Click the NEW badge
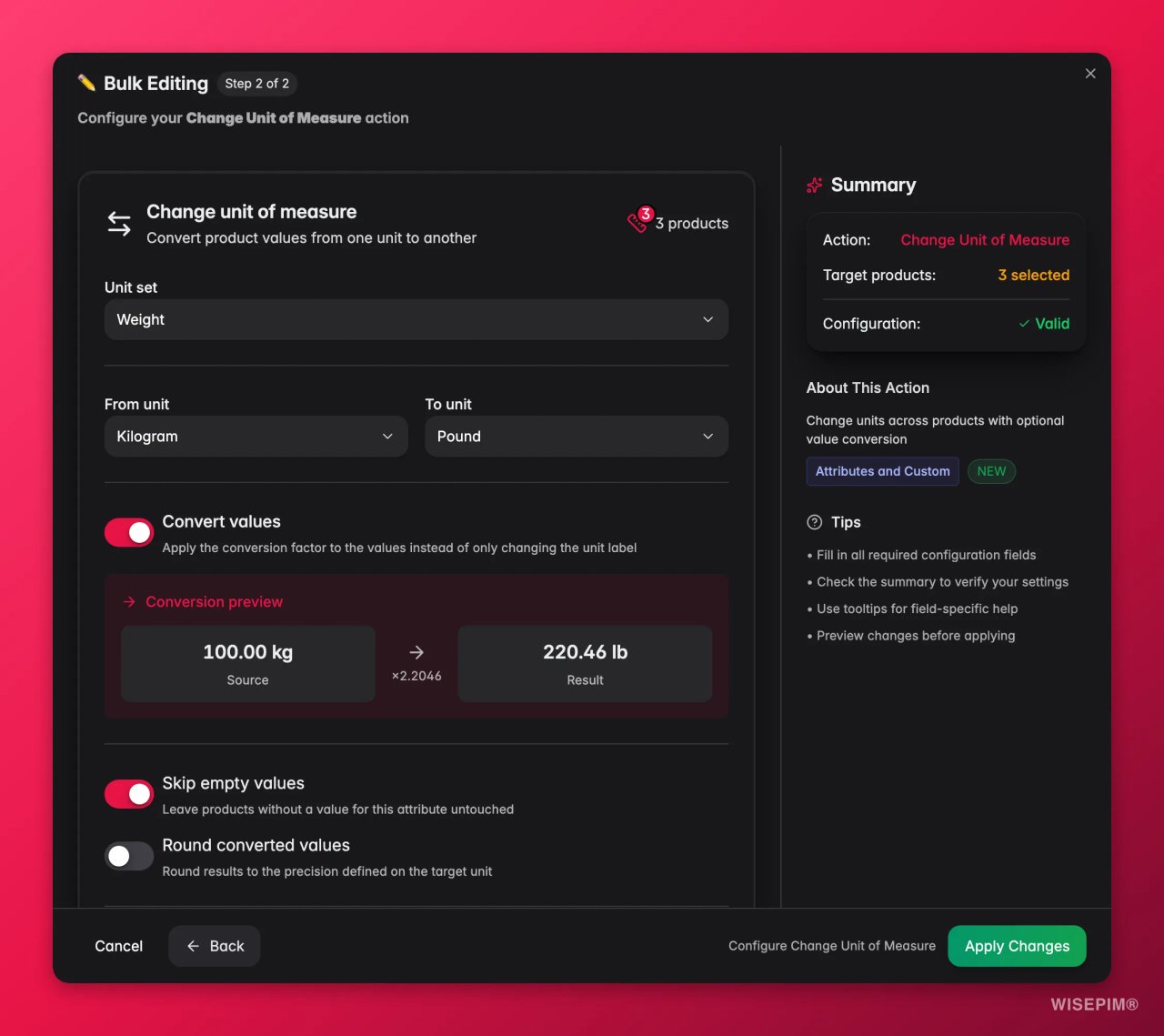This screenshot has width=1164, height=1036. coord(991,471)
